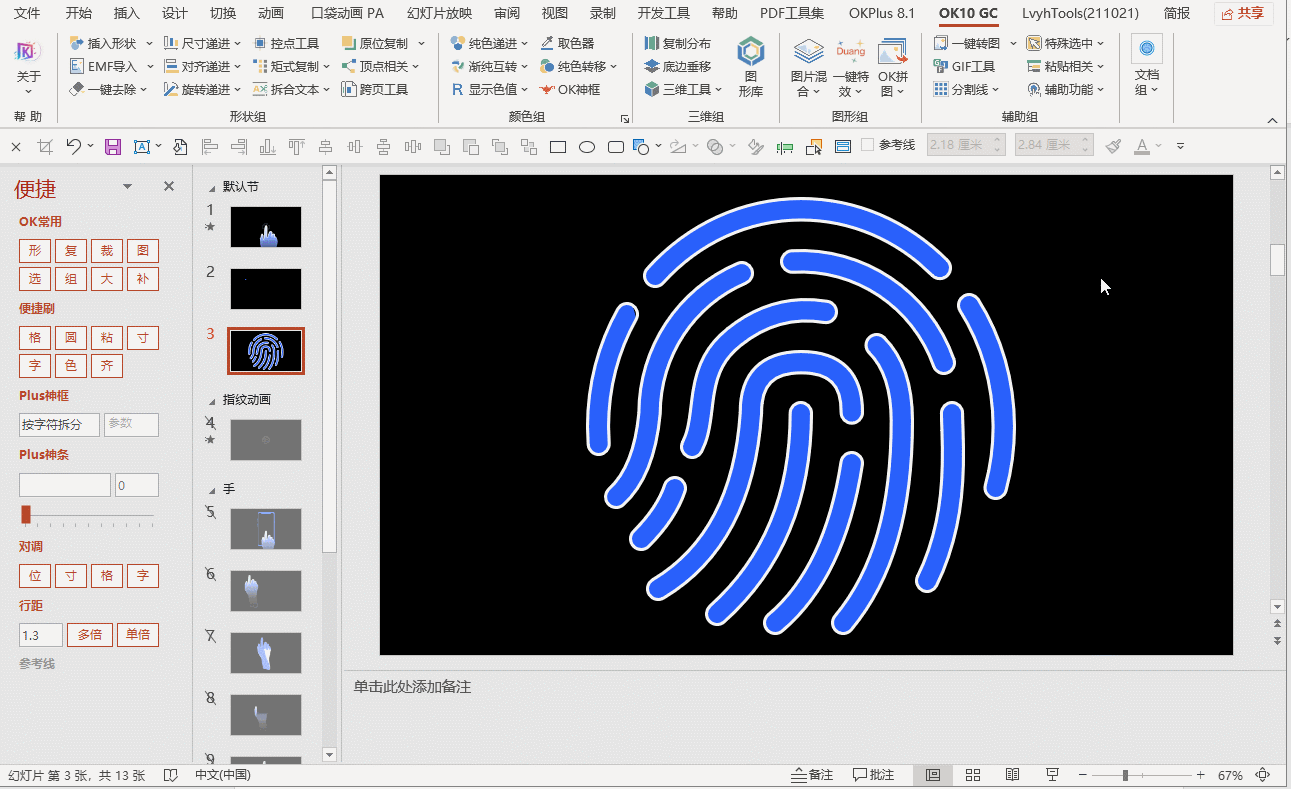
Task: Click the 单倍 line spacing button
Action: (138, 635)
